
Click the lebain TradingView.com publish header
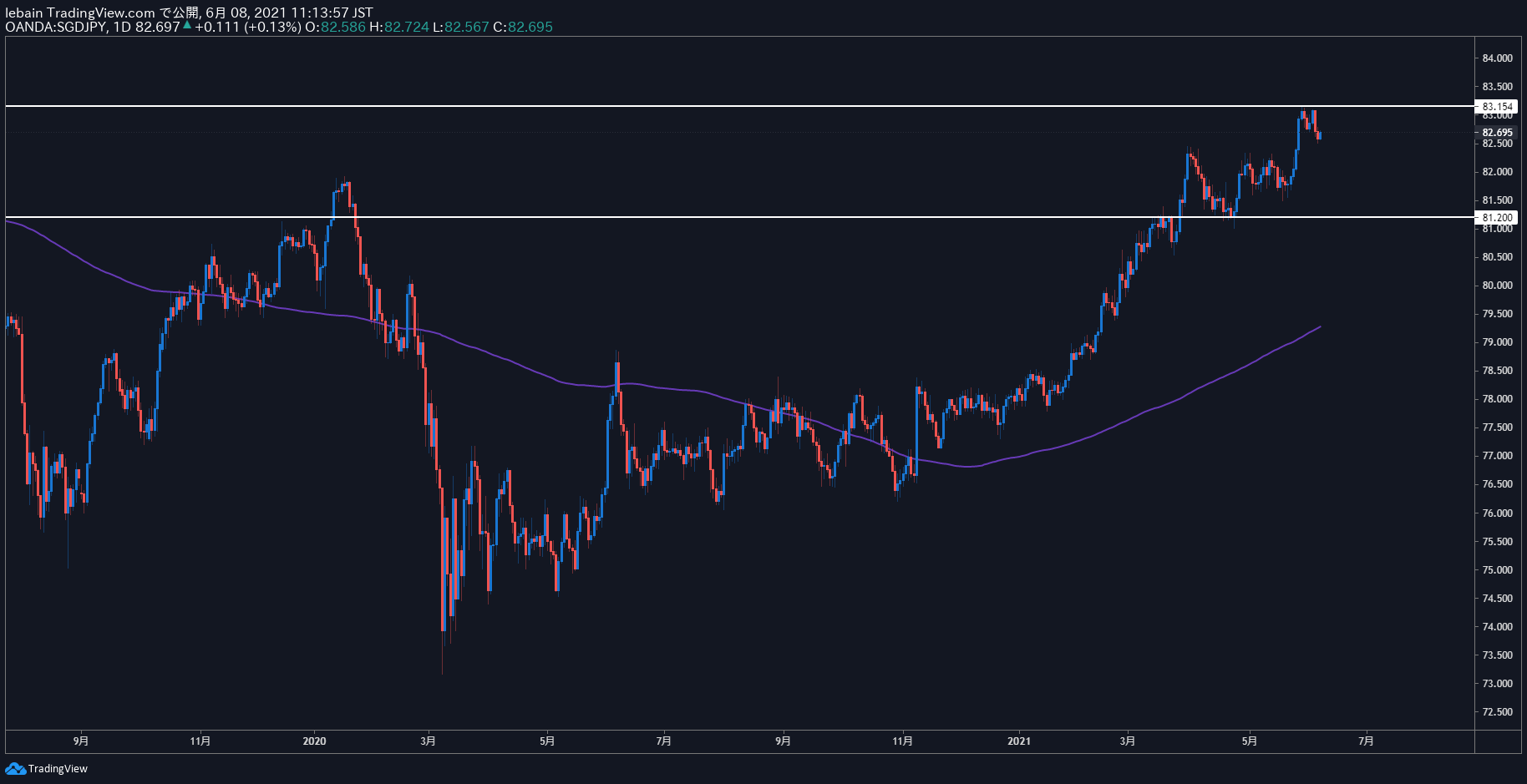[189, 13]
